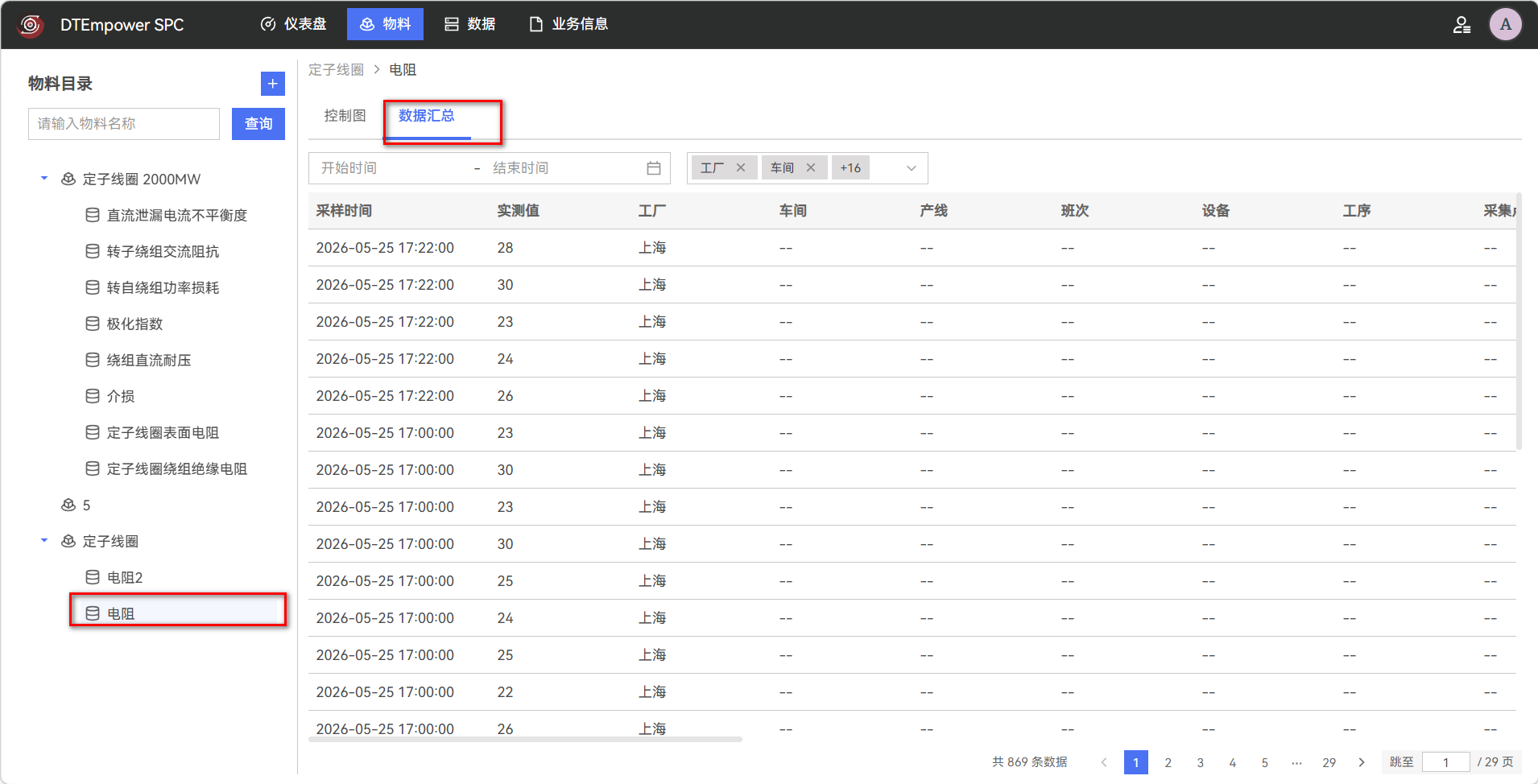Click icon beside 转自绕组功率损耗
1538x784 pixels.
[93, 287]
